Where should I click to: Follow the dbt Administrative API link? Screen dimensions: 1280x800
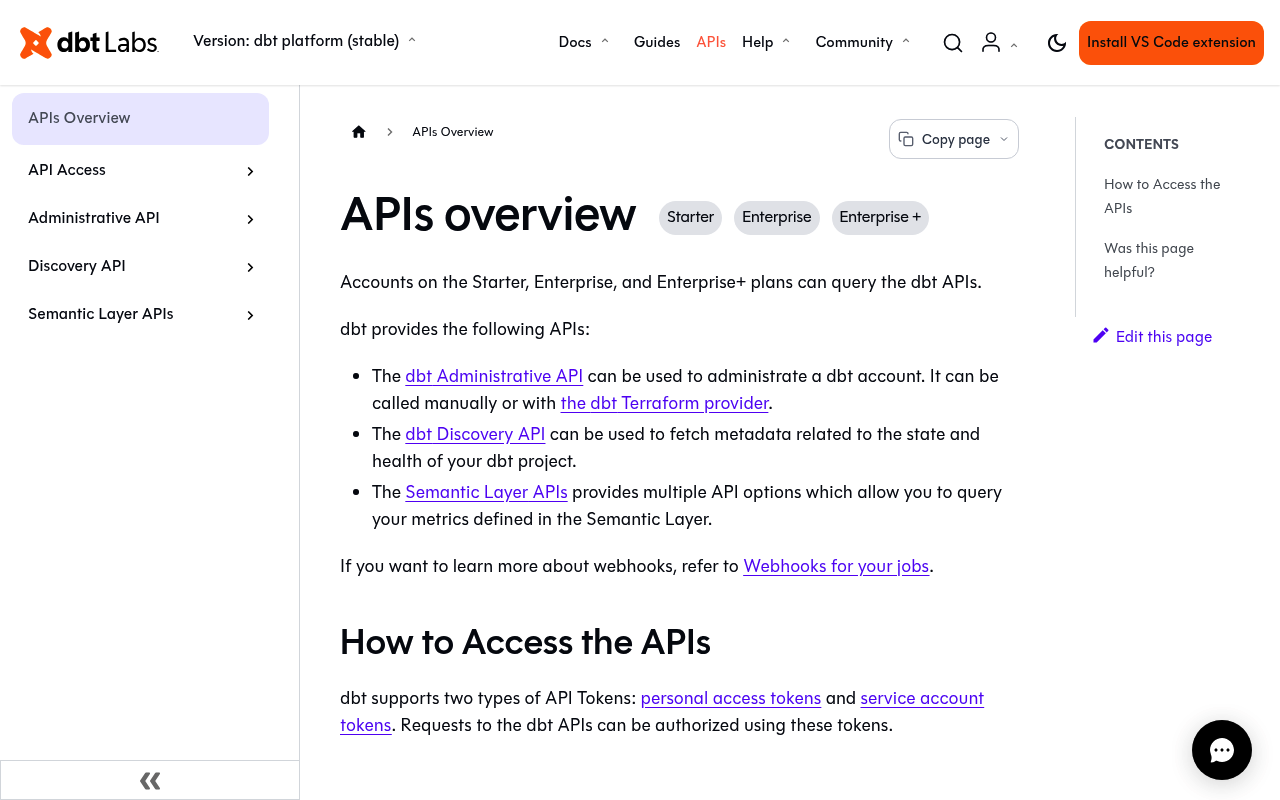click(494, 376)
